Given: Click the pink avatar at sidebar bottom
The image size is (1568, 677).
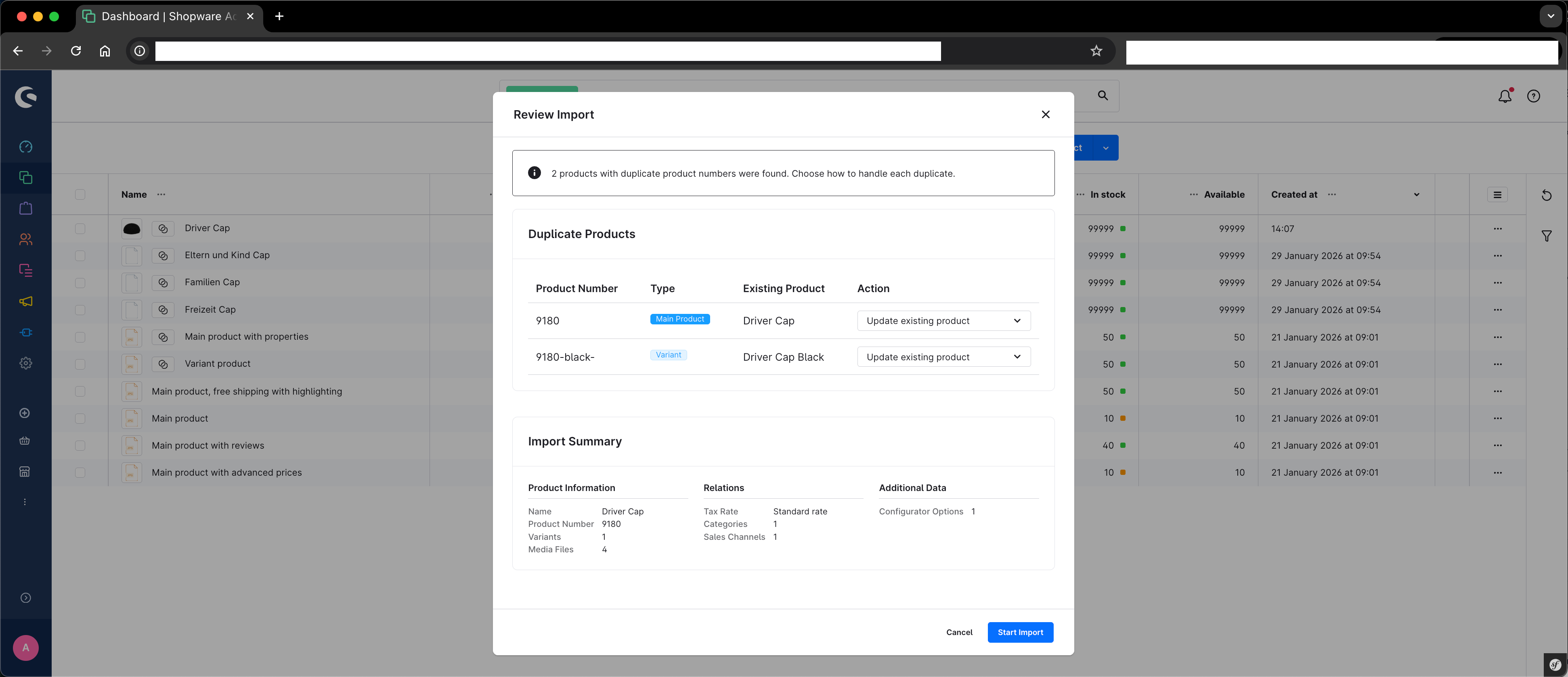Looking at the screenshot, I should (x=25, y=648).
